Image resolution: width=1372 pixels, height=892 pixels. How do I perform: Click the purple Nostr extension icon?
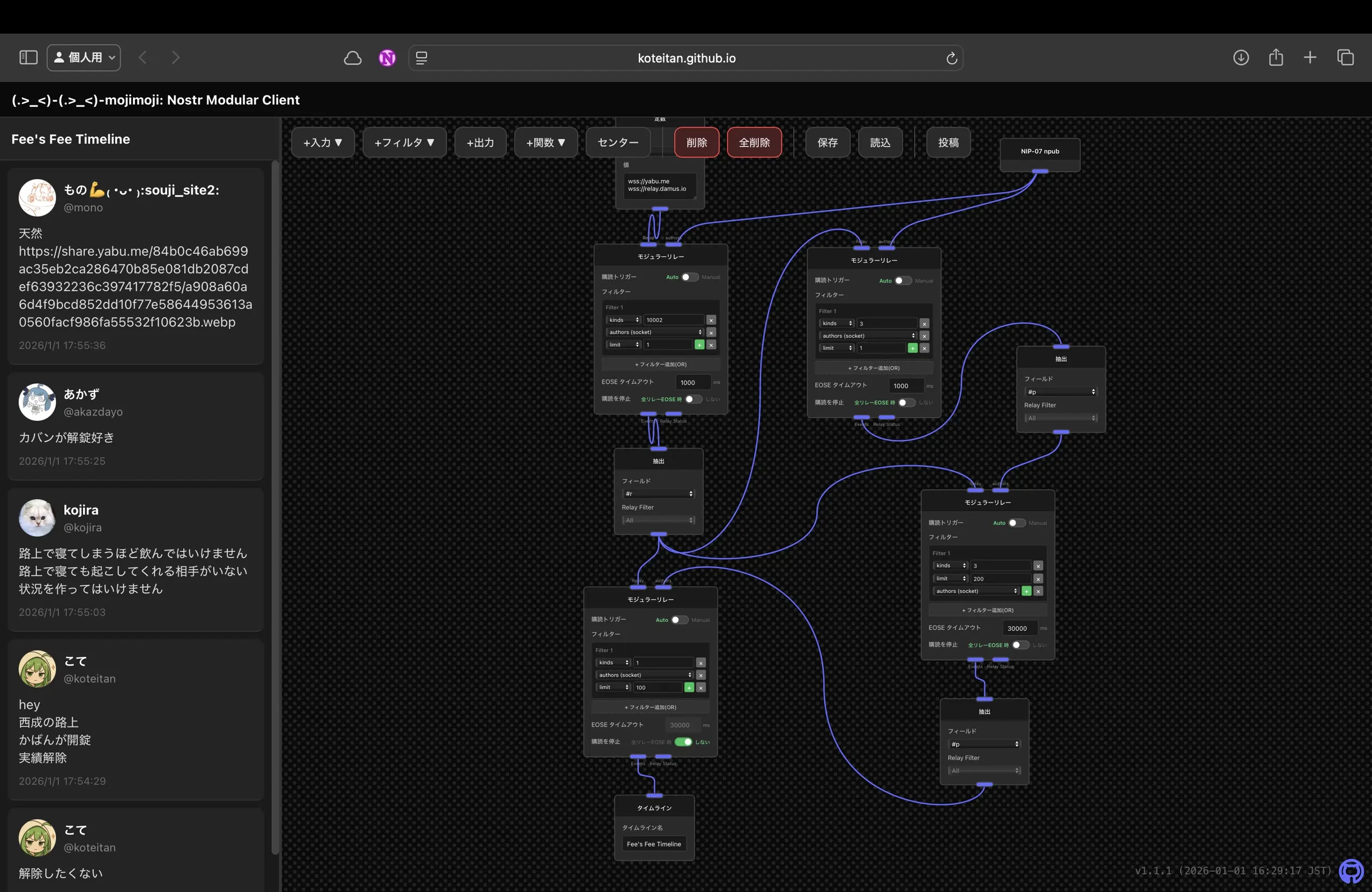click(387, 58)
